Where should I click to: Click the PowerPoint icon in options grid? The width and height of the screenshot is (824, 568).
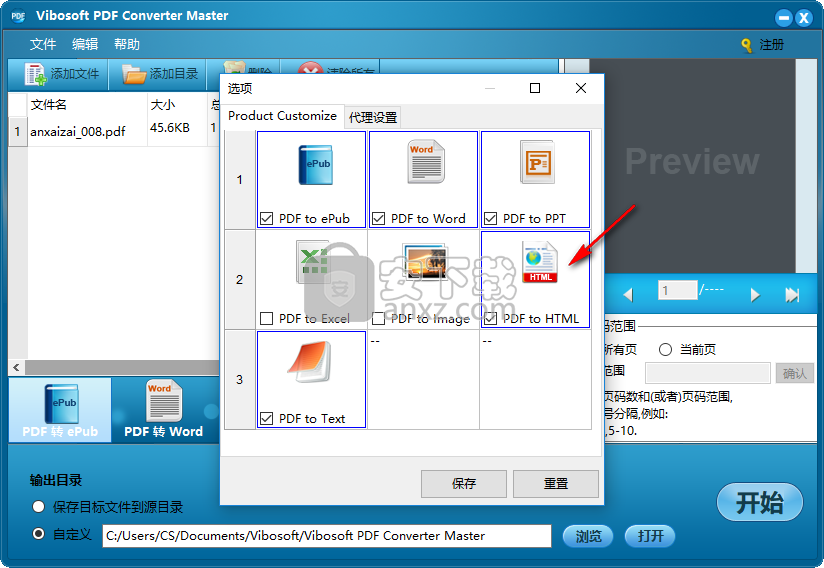[x=537, y=162]
